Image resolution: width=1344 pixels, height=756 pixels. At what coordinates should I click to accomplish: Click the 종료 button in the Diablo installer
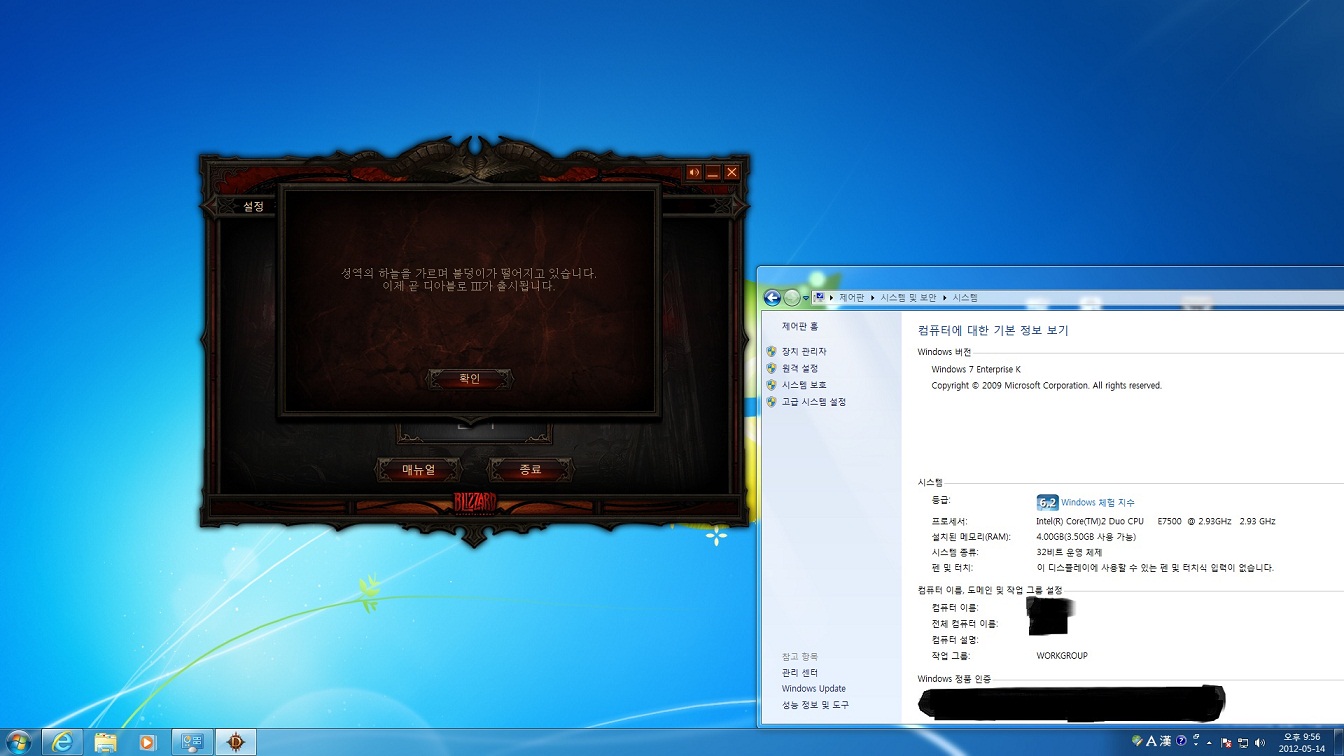530,470
